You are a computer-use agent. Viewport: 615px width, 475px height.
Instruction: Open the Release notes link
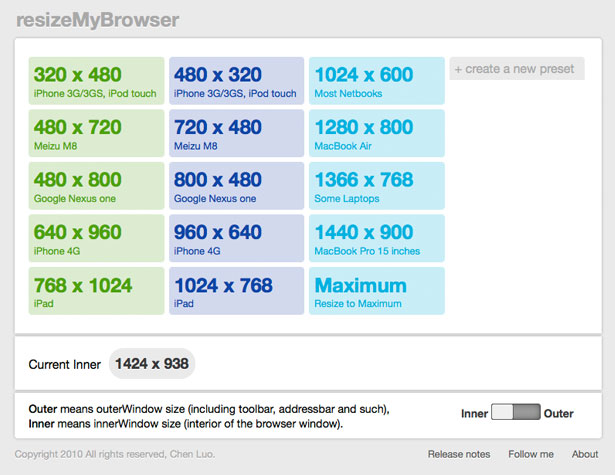pyautogui.click(x=459, y=454)
